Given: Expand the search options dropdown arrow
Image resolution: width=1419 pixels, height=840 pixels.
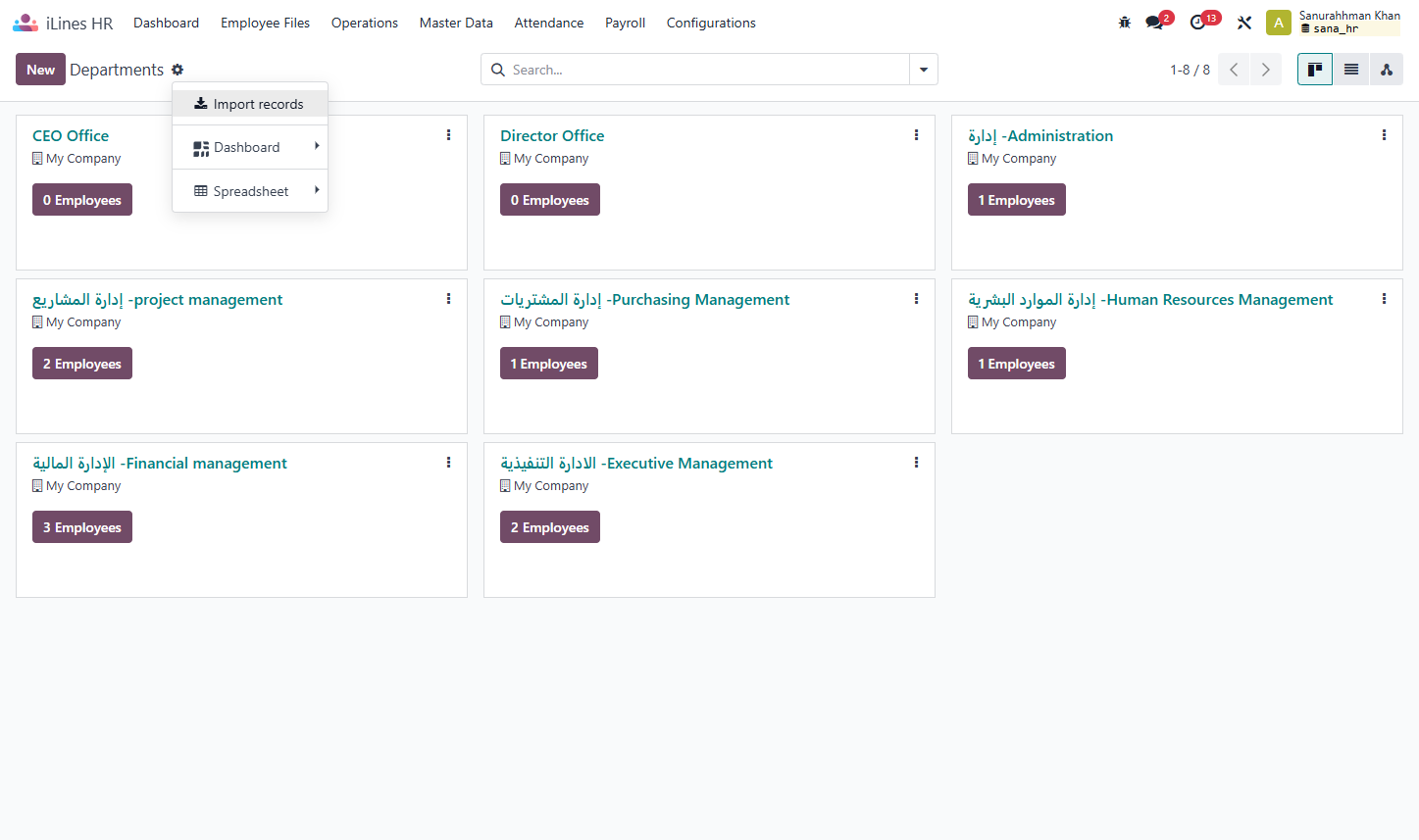Looking at the screenshot, I should pos(924,70).
